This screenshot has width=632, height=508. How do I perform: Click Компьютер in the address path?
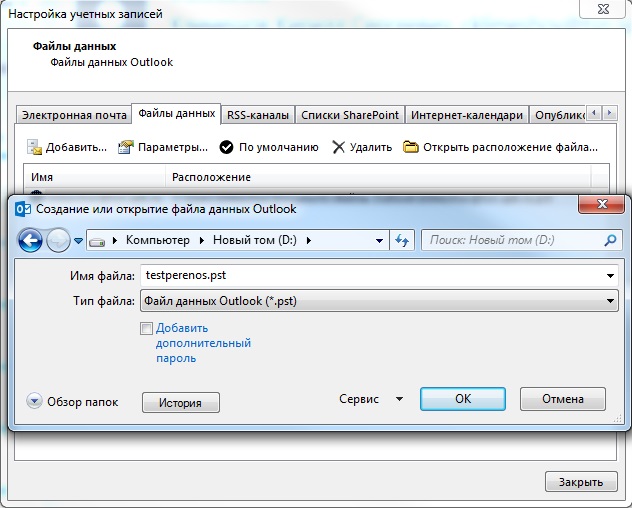point(158,240)
